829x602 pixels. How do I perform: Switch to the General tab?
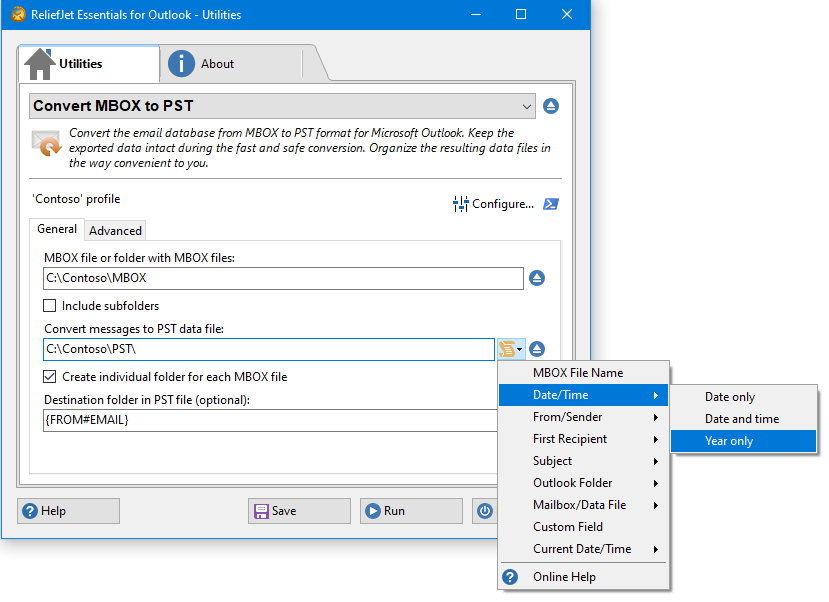(57, 229)
